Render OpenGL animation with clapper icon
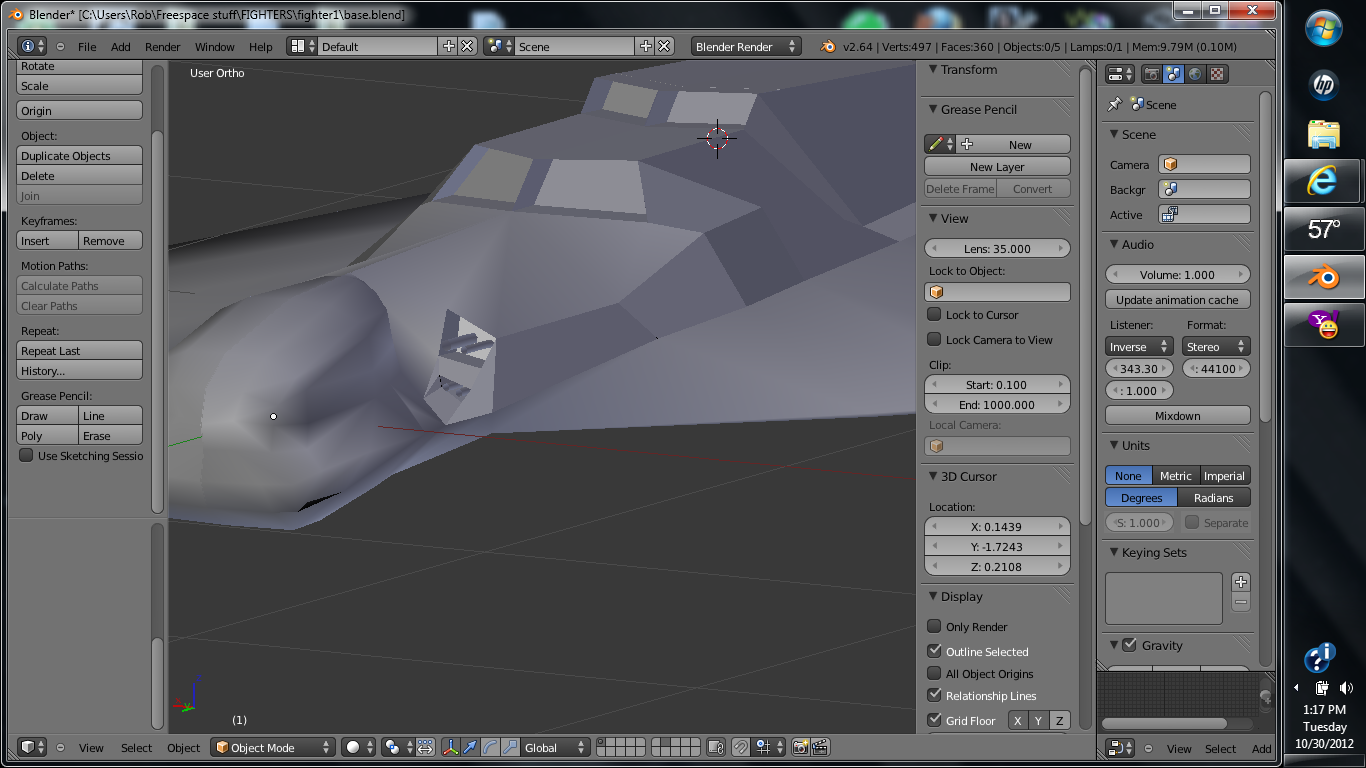 click(x=820, y=747)
